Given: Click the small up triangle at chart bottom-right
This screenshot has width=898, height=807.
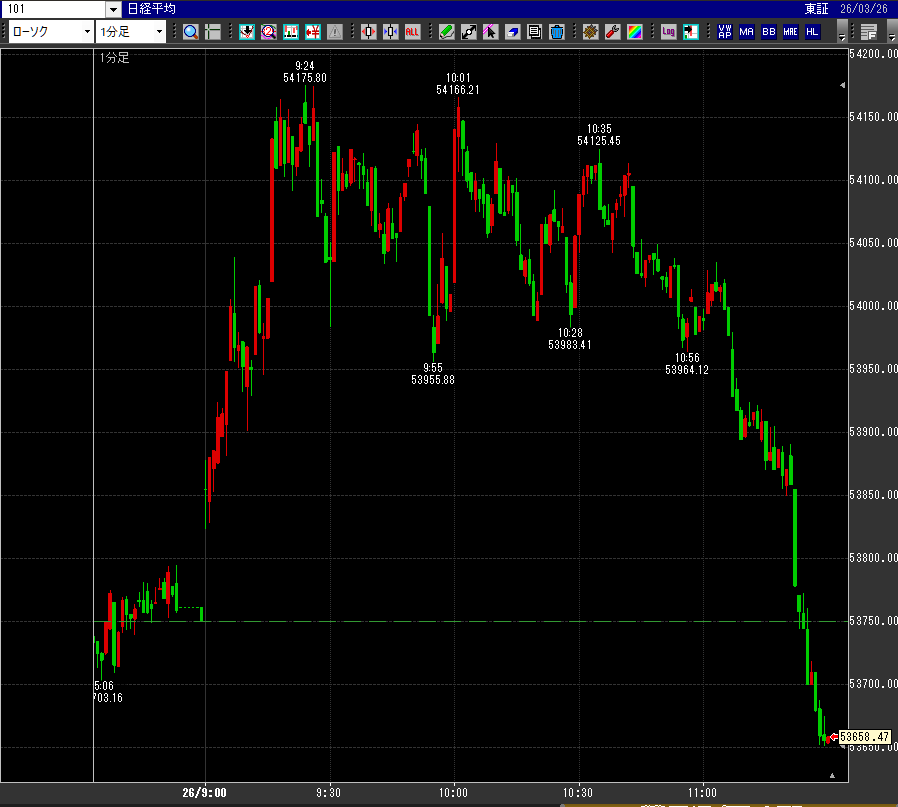Looking at the screenshot, I should tap(832, 775).
